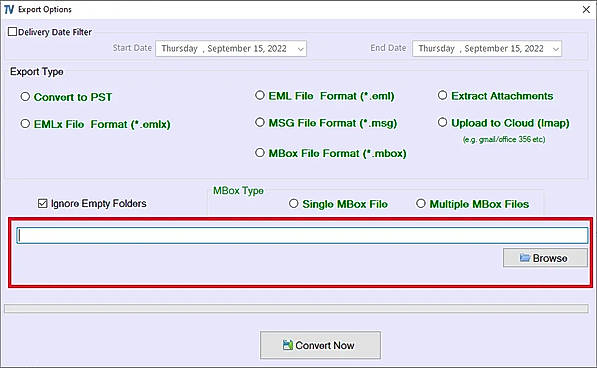Click 'Export Type' group label
The image size is (597, 368).
37,72
